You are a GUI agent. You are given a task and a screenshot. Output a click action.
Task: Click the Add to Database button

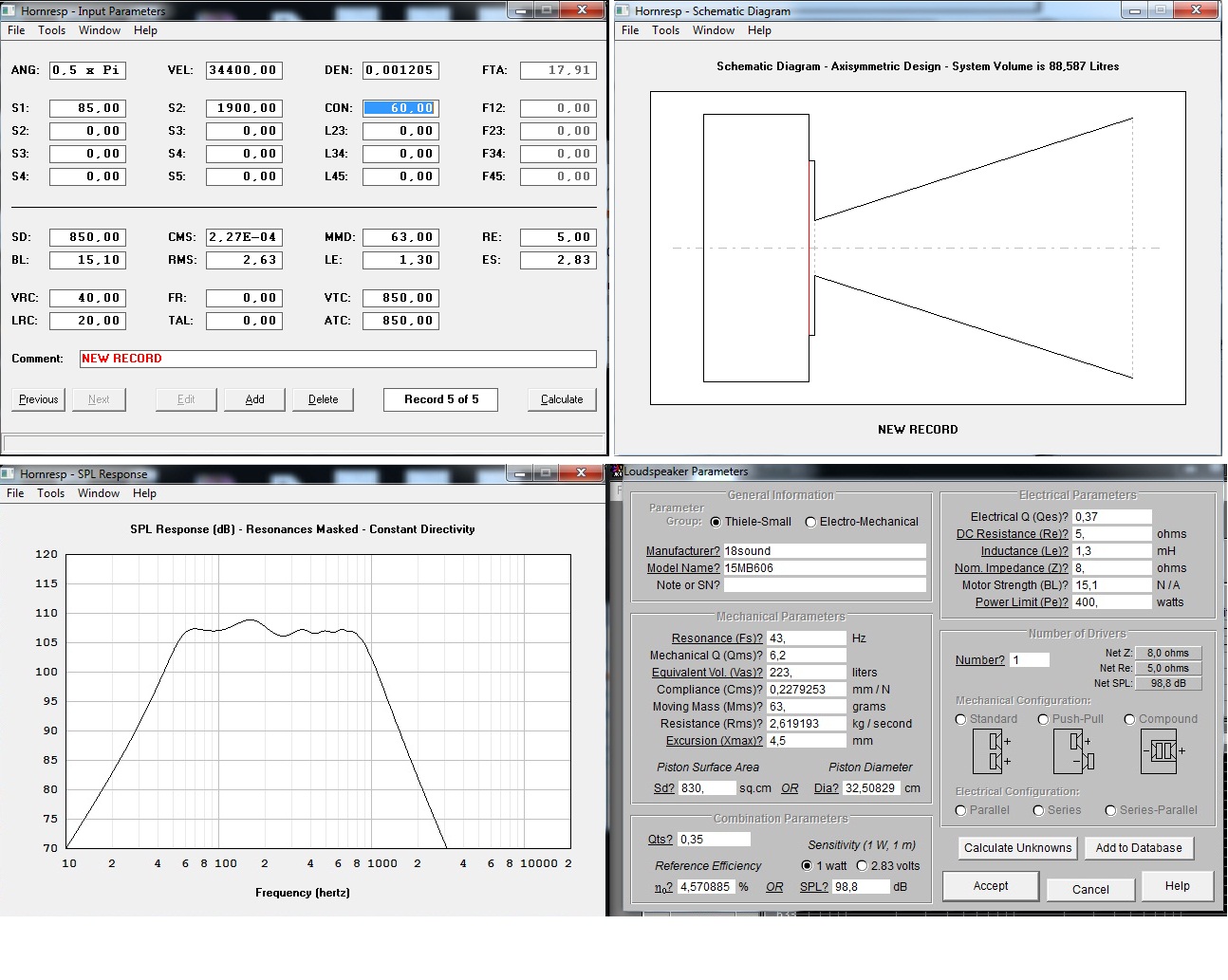(x=1139, y=848)
